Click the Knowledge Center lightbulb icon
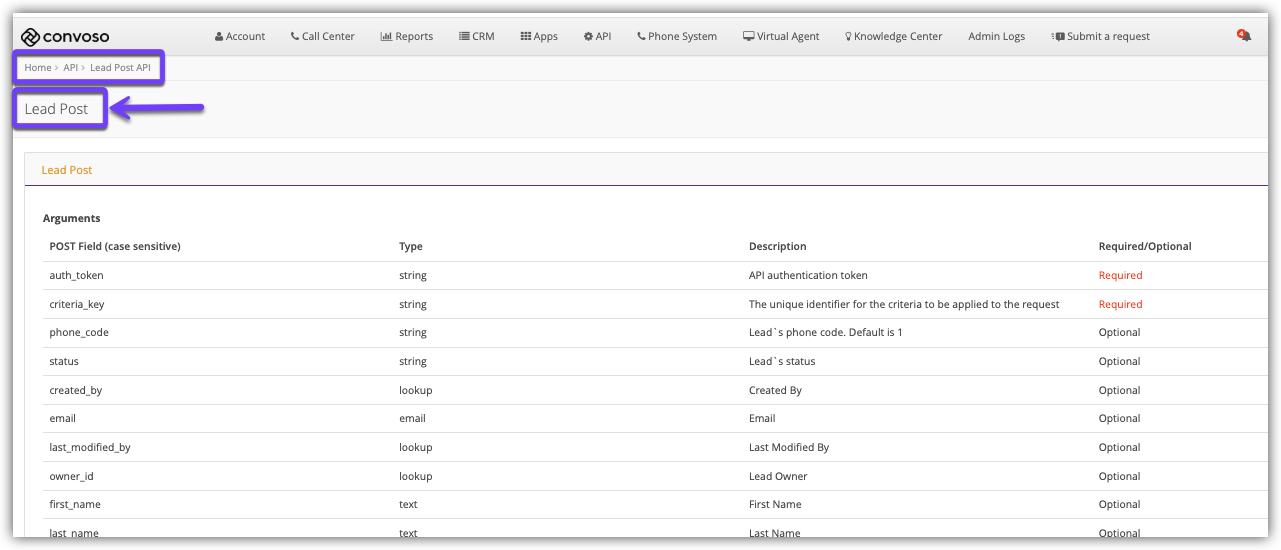This screenshot has width=1281, height=550. [x=849, y=37]
